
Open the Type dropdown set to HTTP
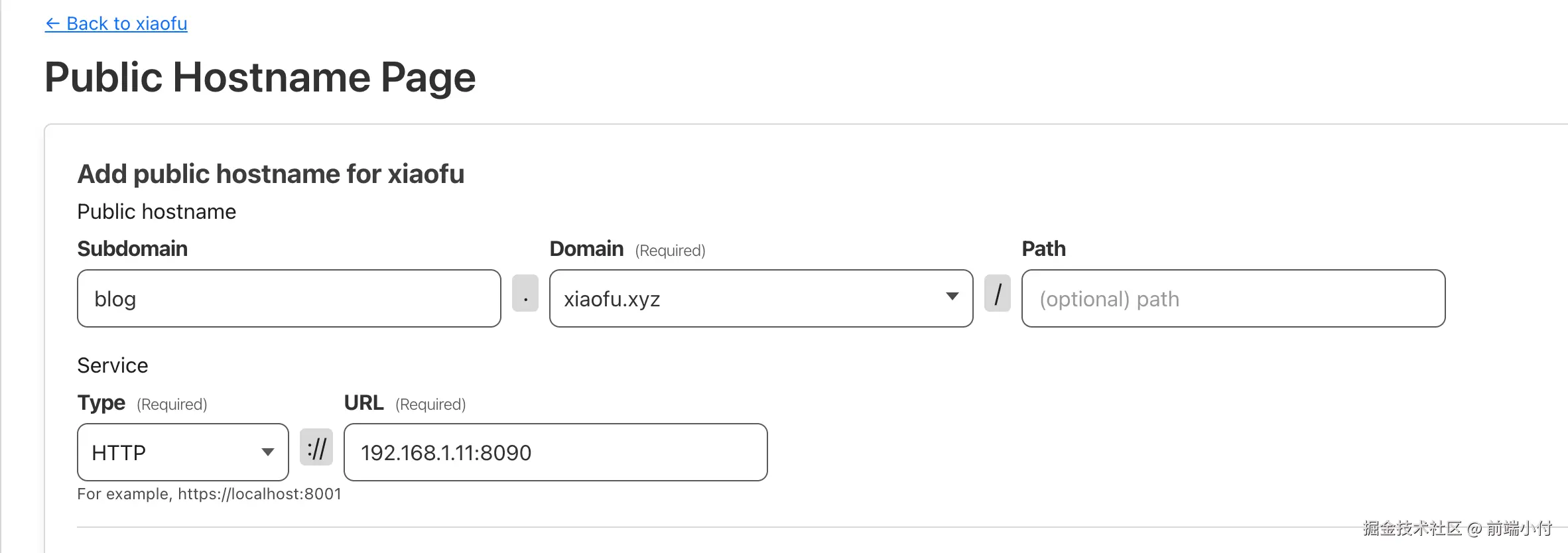[172, 452]
